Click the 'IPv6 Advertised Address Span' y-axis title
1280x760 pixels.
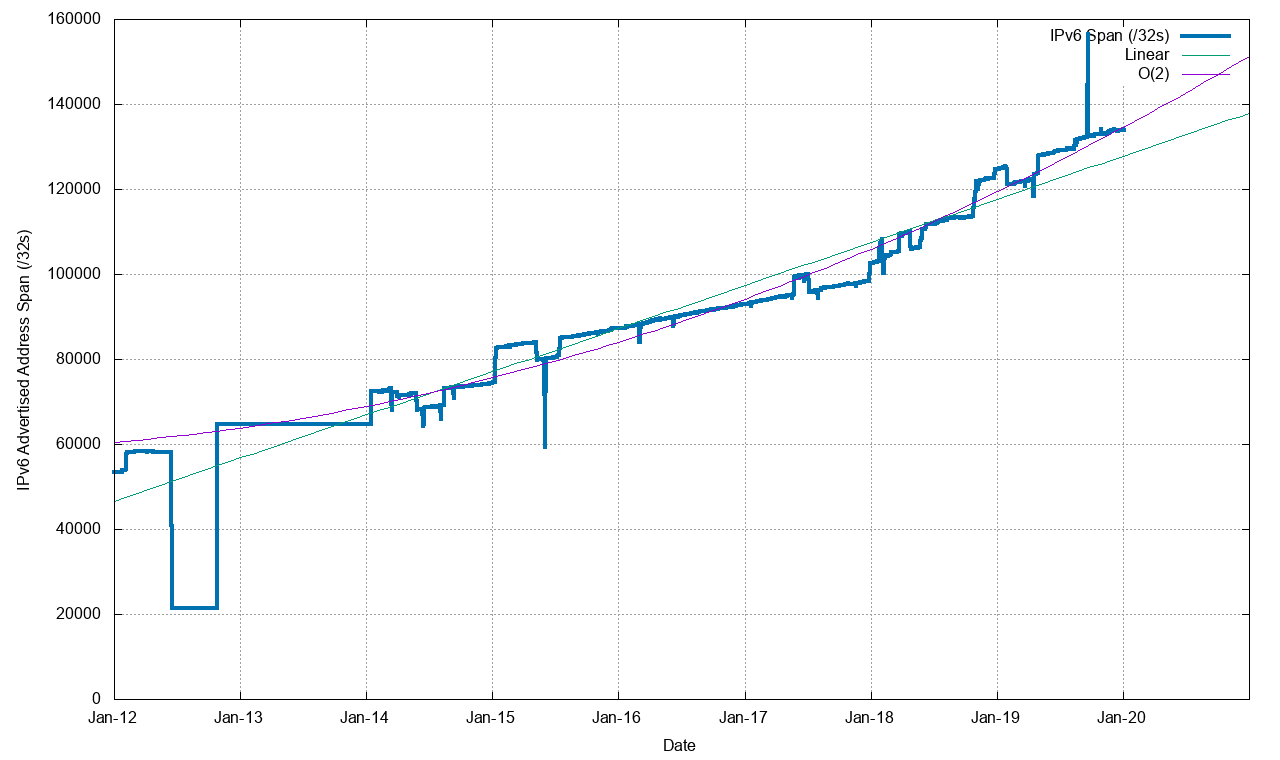tap(25, 360)
